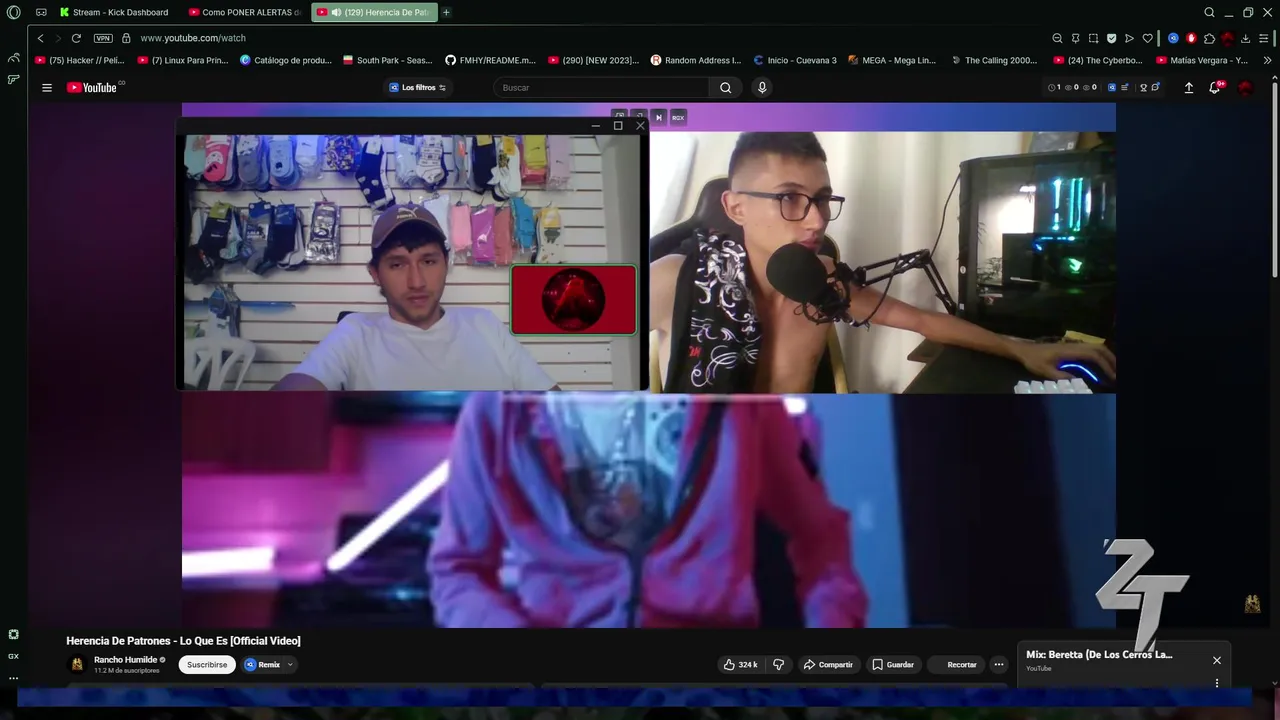
Task: Open The Calling 2000... bookmark
Action: pos(994,60)
